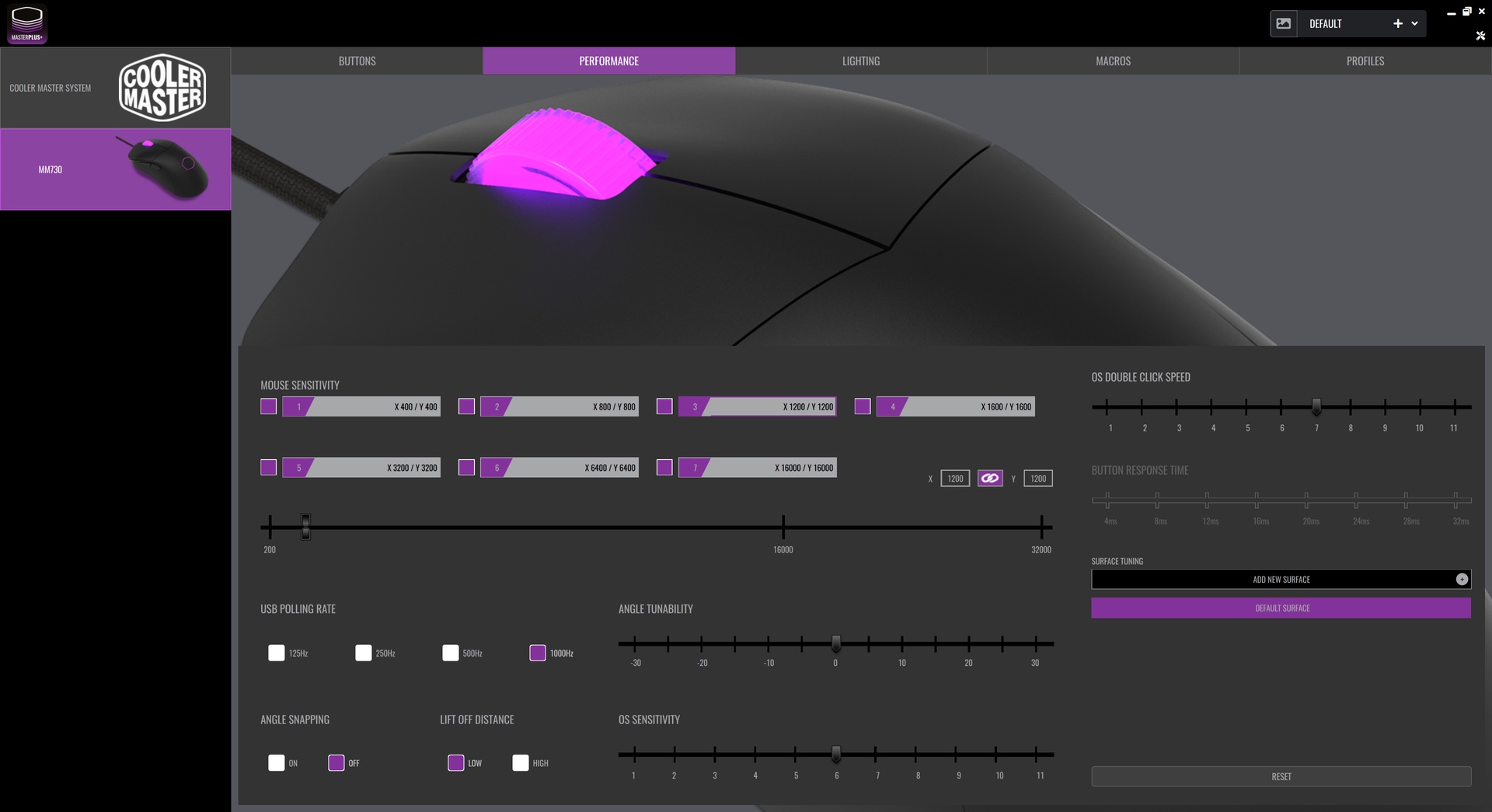Click the X DPI value input field
Screen dimensions: 1492x812
(x=955, y=479)
